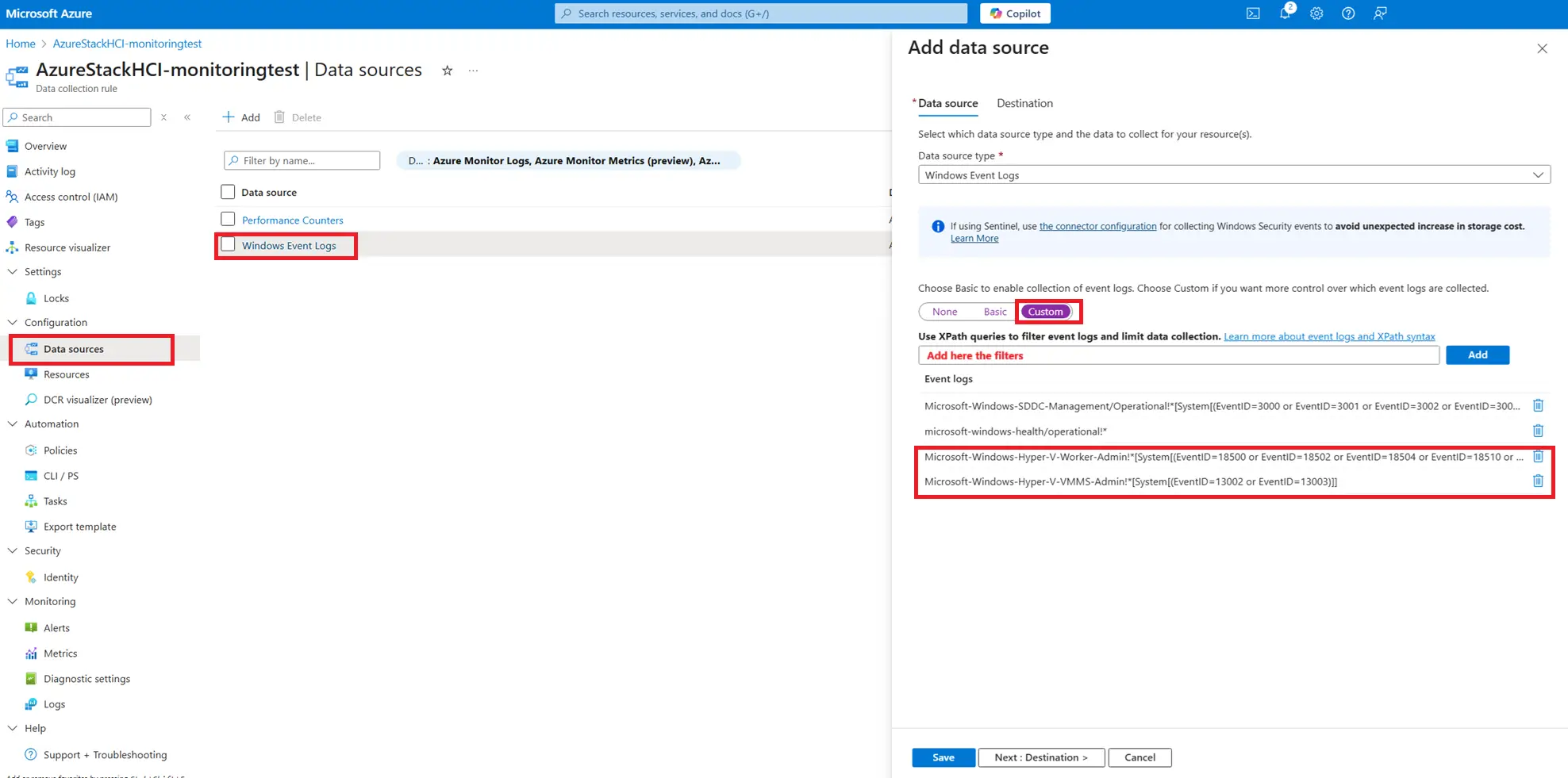Open Cloud Shell from the top bar

point(1253,13)
